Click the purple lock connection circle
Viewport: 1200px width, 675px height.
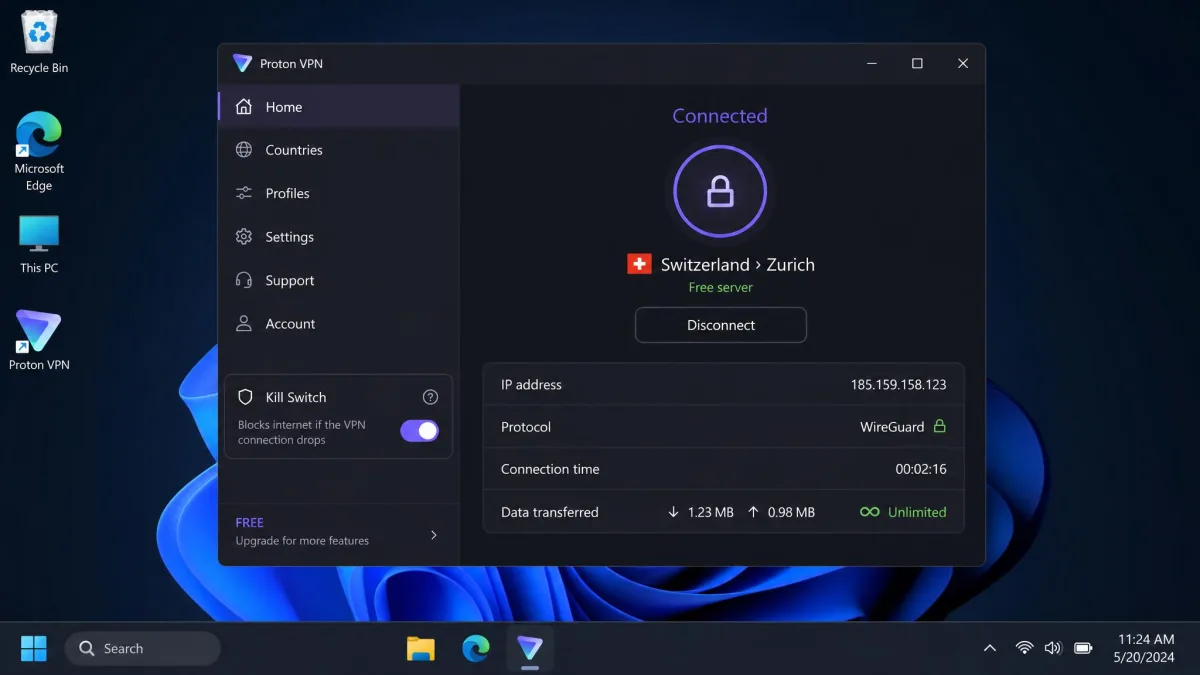click(720, 191)
